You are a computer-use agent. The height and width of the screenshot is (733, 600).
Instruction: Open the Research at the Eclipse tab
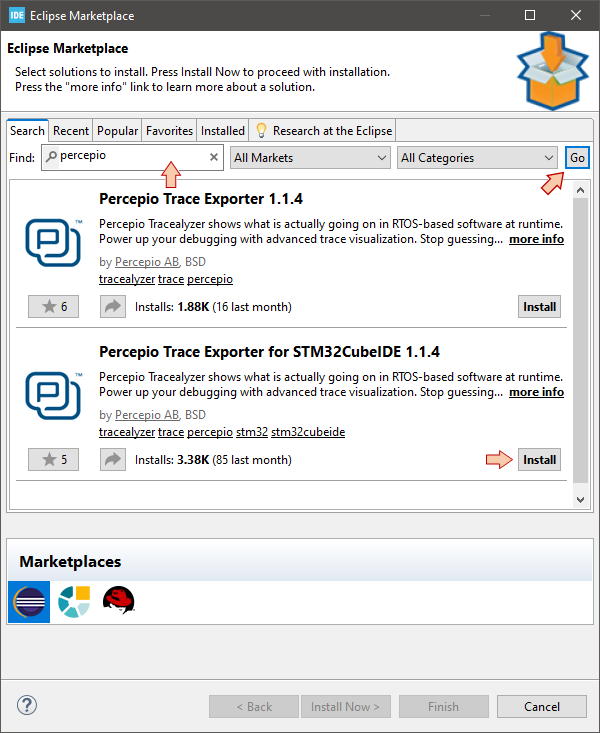click(x=323, y=130)
